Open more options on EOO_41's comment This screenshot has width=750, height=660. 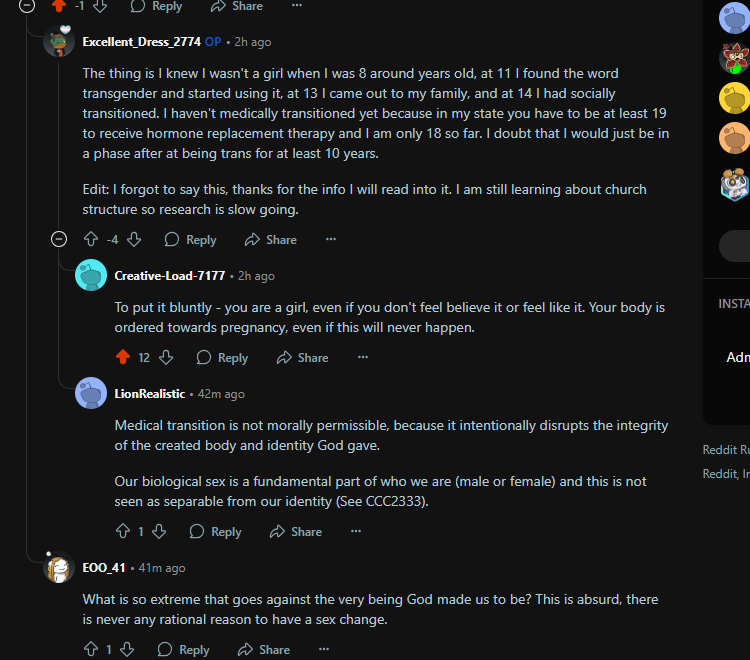pyautogui.click(x=324, y=649)
